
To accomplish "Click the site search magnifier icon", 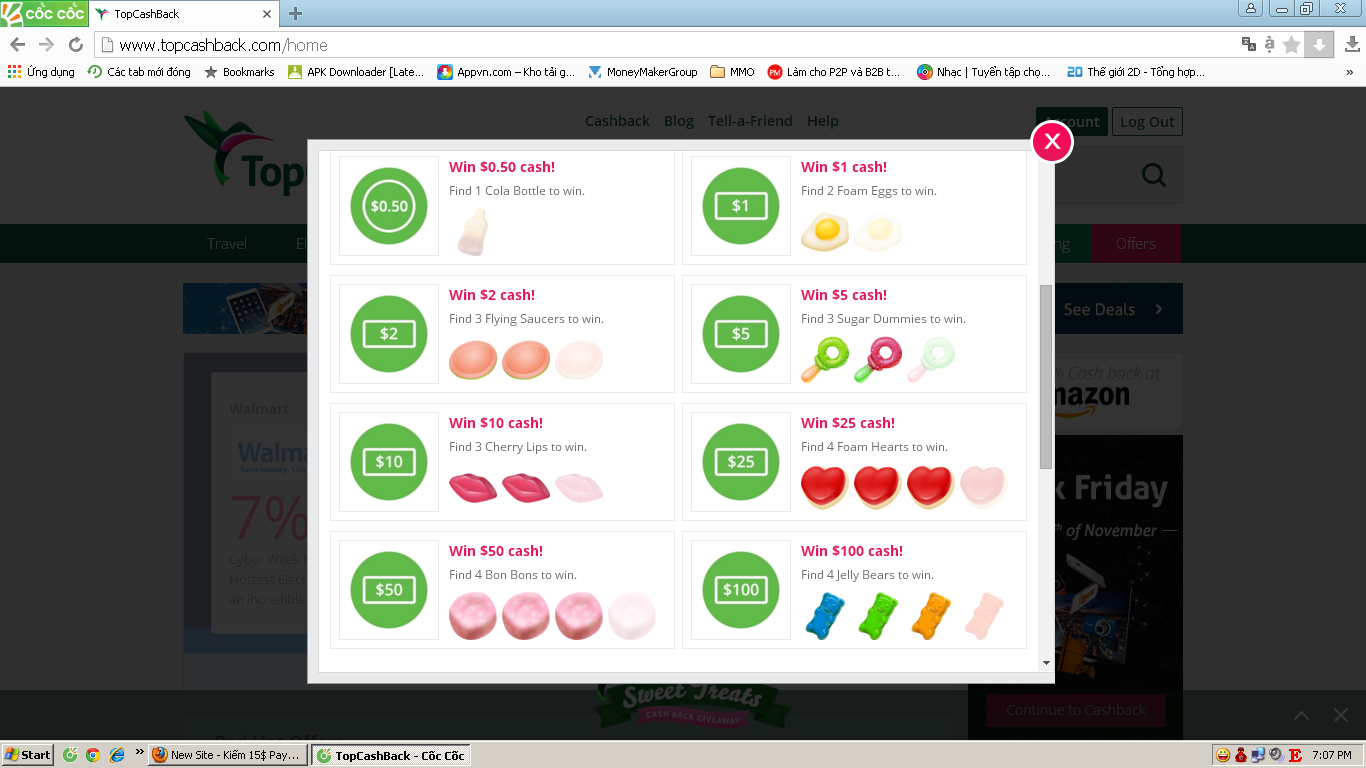I will tap(1154, 176).
